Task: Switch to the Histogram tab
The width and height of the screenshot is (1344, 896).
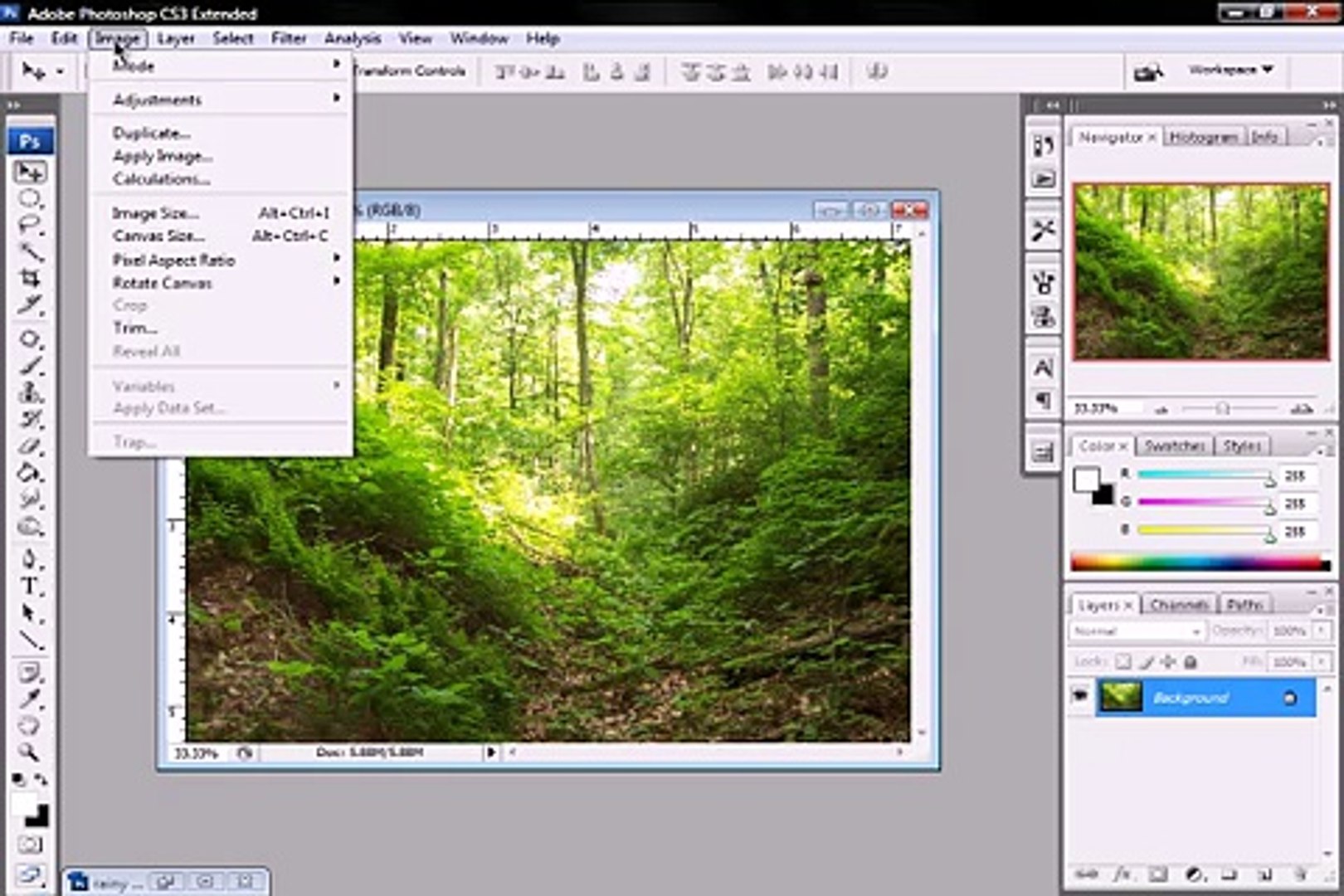Action: [1203, 137]
